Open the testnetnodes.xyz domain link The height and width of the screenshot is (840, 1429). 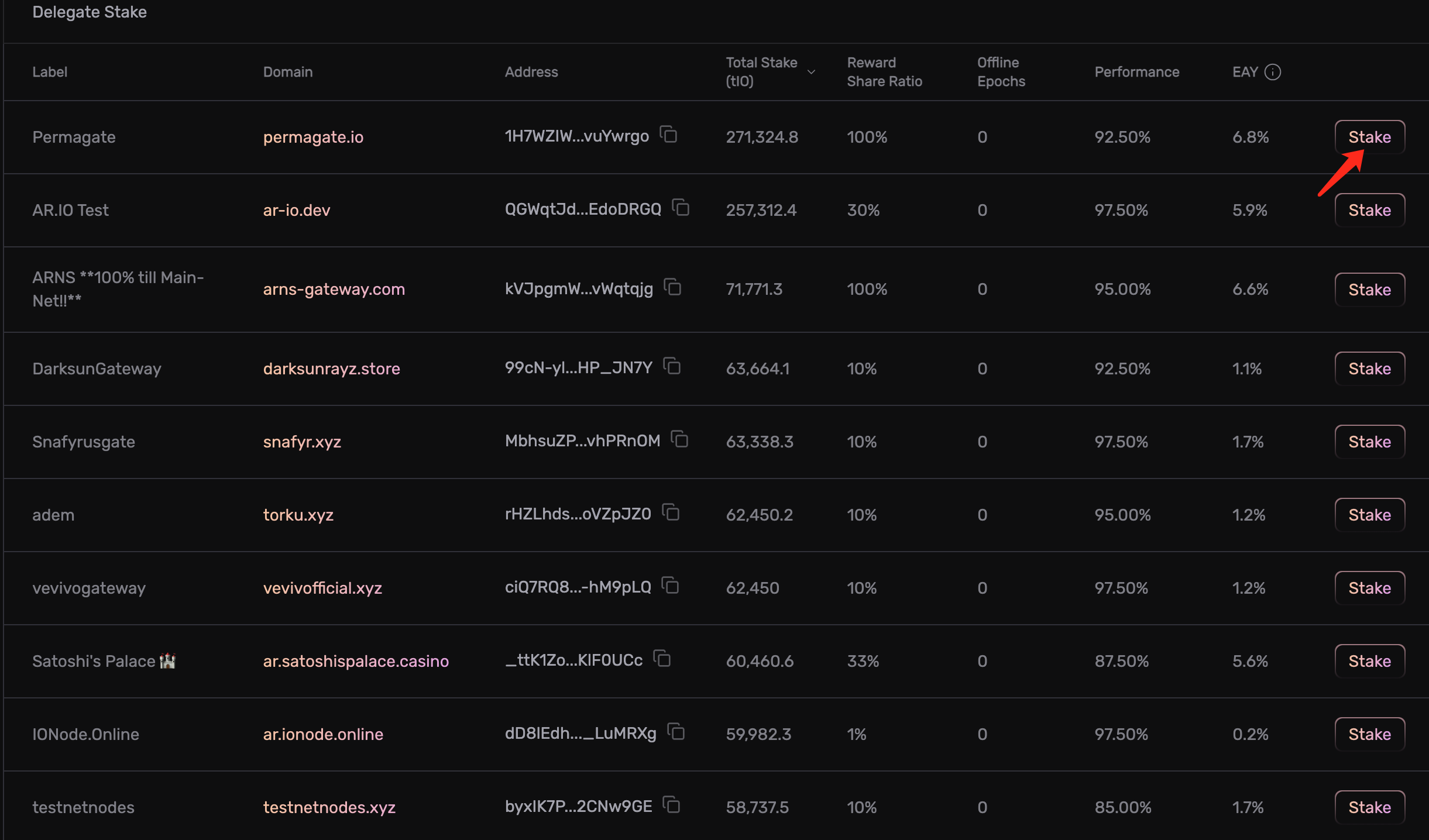tap(329, 807)
